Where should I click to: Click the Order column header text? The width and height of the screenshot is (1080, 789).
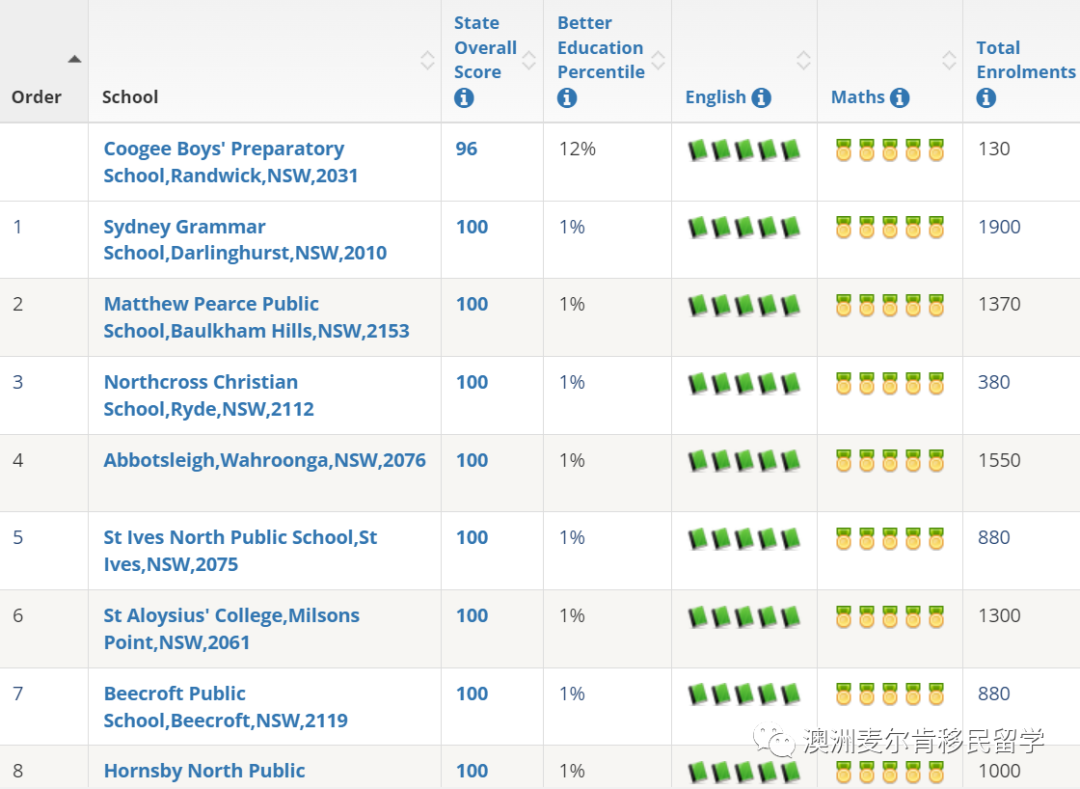click(37, 97)
